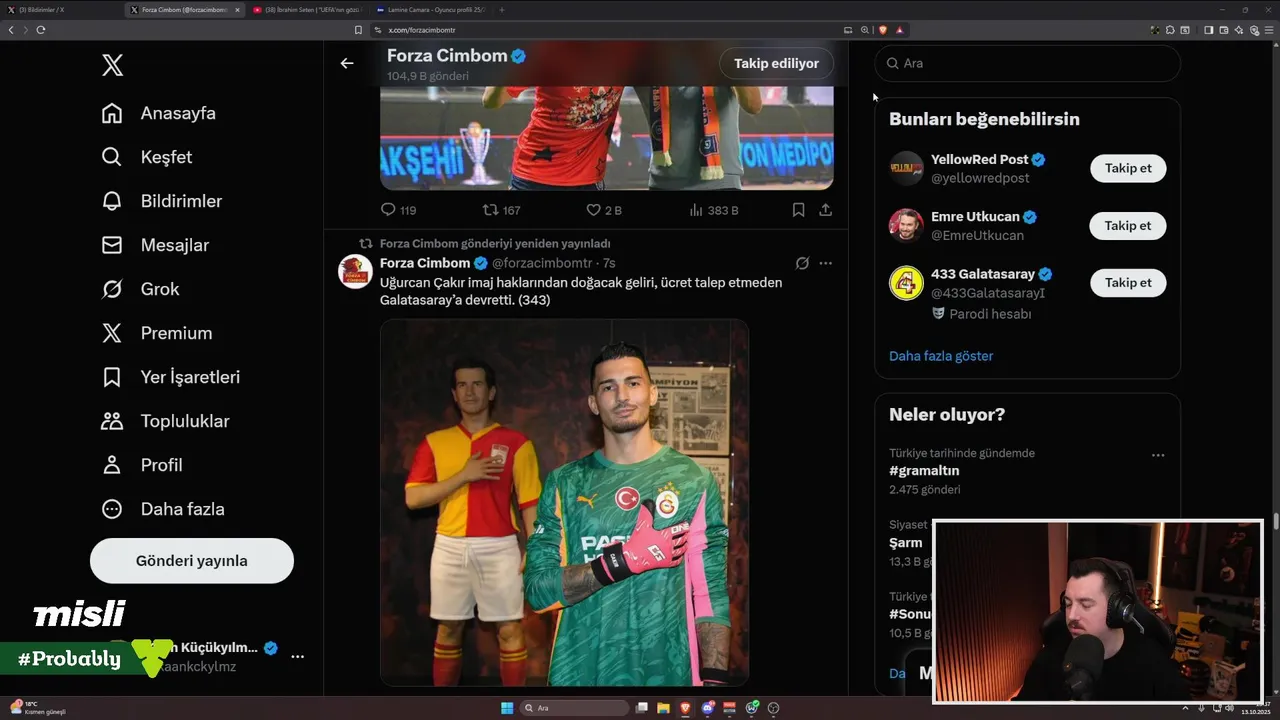Open a new browser tab
Image resolution: width=1280 pixels, height=720 pixels.
pyautogui.click(x=501, y=10)
